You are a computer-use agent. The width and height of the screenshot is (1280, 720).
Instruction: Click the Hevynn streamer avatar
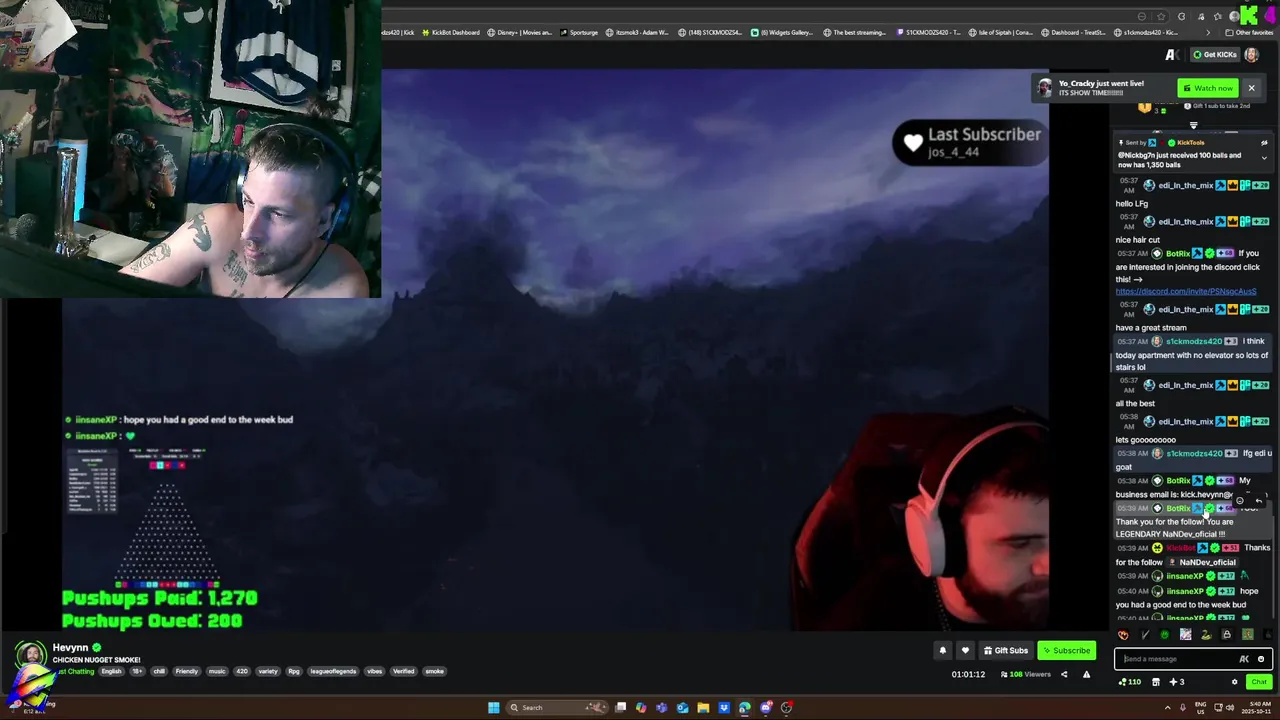pyautogui.click(x=31, y=657)
